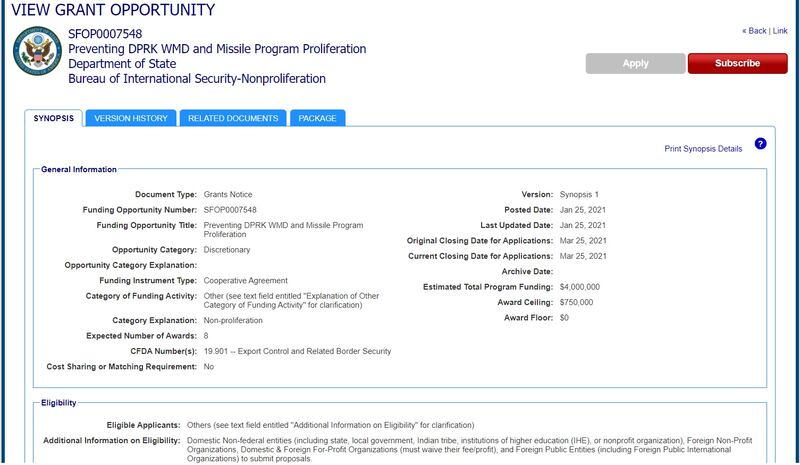Open the Related Documents tab

233,118
